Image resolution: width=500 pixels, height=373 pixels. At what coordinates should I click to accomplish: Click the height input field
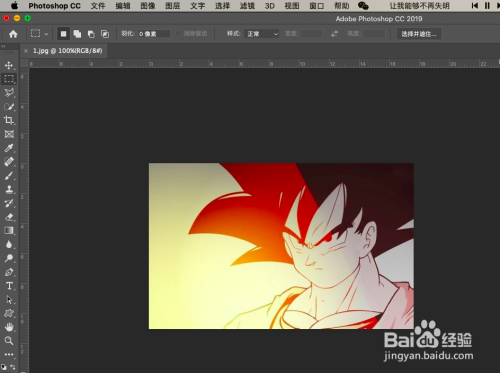[374, 34]
